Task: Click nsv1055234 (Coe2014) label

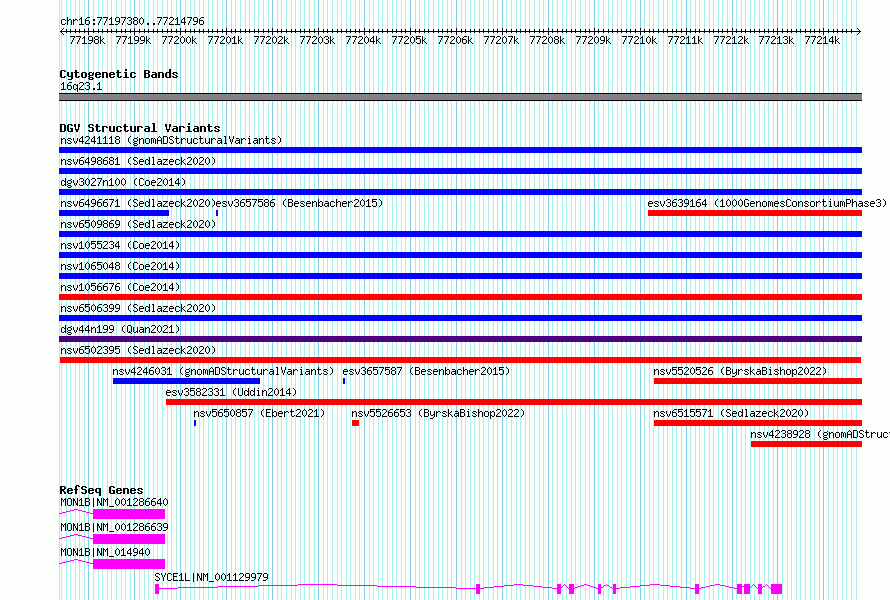Action: [120, 245]
